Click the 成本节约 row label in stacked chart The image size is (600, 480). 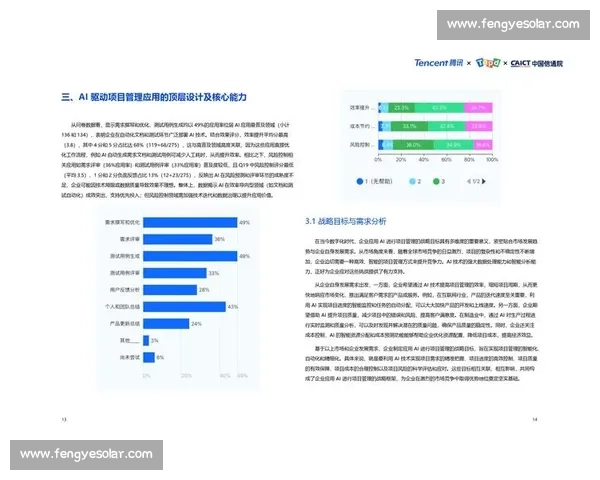point(362,126)
